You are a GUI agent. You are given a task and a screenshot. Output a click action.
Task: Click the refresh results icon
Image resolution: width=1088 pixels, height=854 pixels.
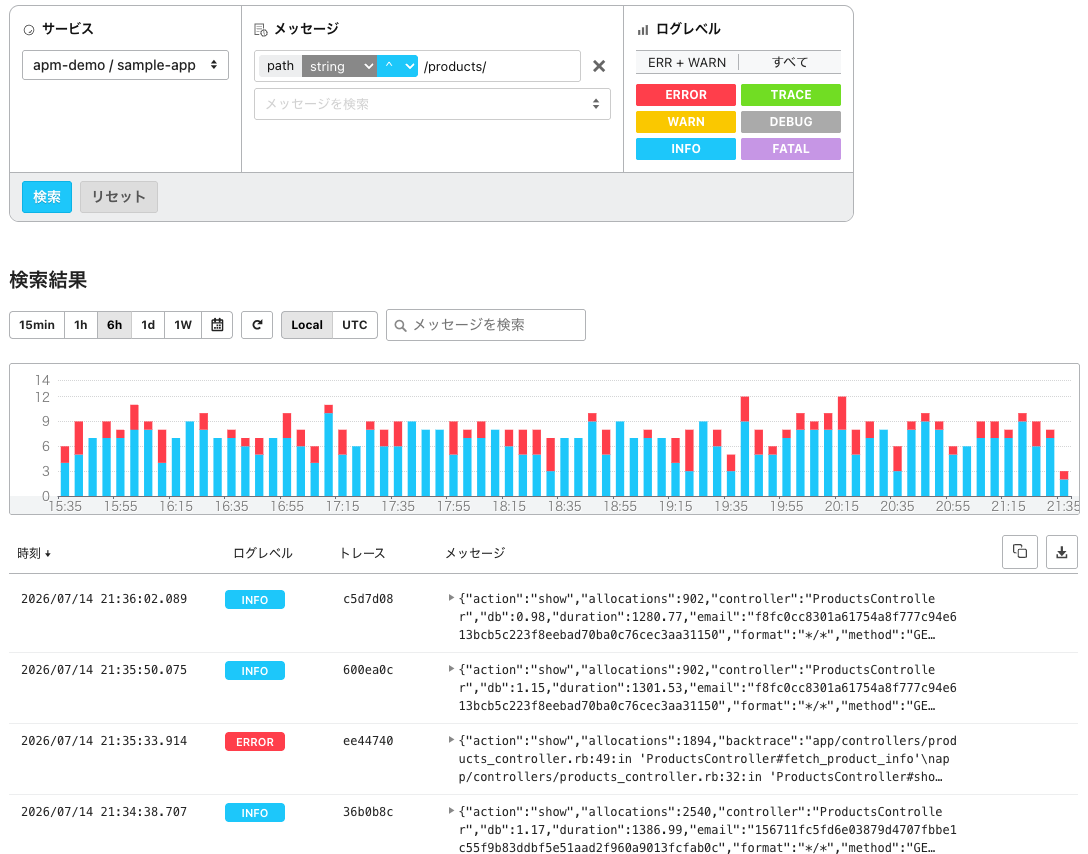click(257, 325)
